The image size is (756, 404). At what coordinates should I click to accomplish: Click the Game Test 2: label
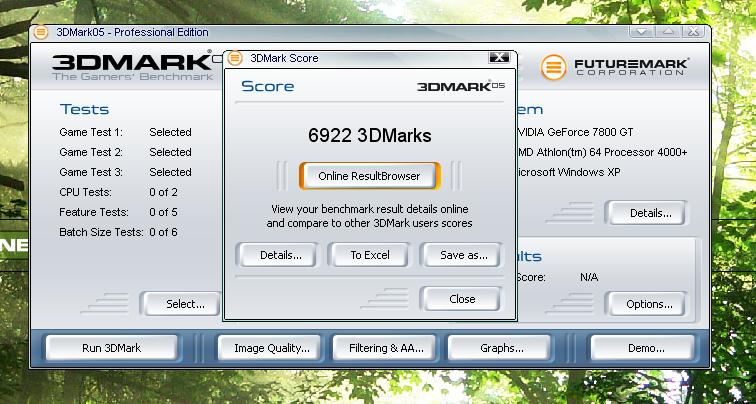pyautogui.click(x=91, y=152)
